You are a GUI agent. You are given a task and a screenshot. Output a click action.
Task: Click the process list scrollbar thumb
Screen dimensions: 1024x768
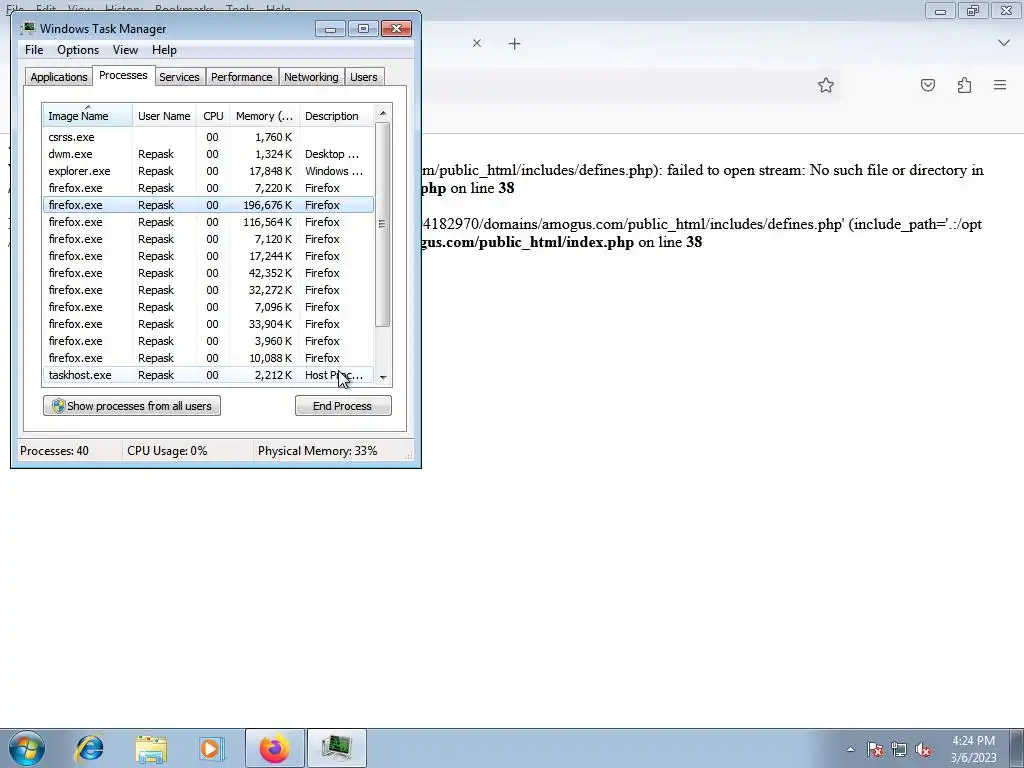click(383, 224)
